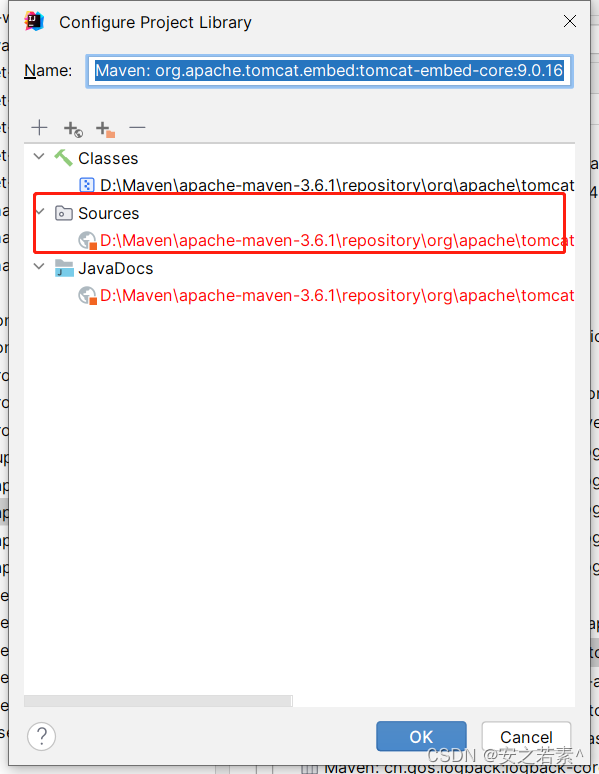Click the Sources folder icon
This screenshot has height=774, width=599.
tap(64, 213)
